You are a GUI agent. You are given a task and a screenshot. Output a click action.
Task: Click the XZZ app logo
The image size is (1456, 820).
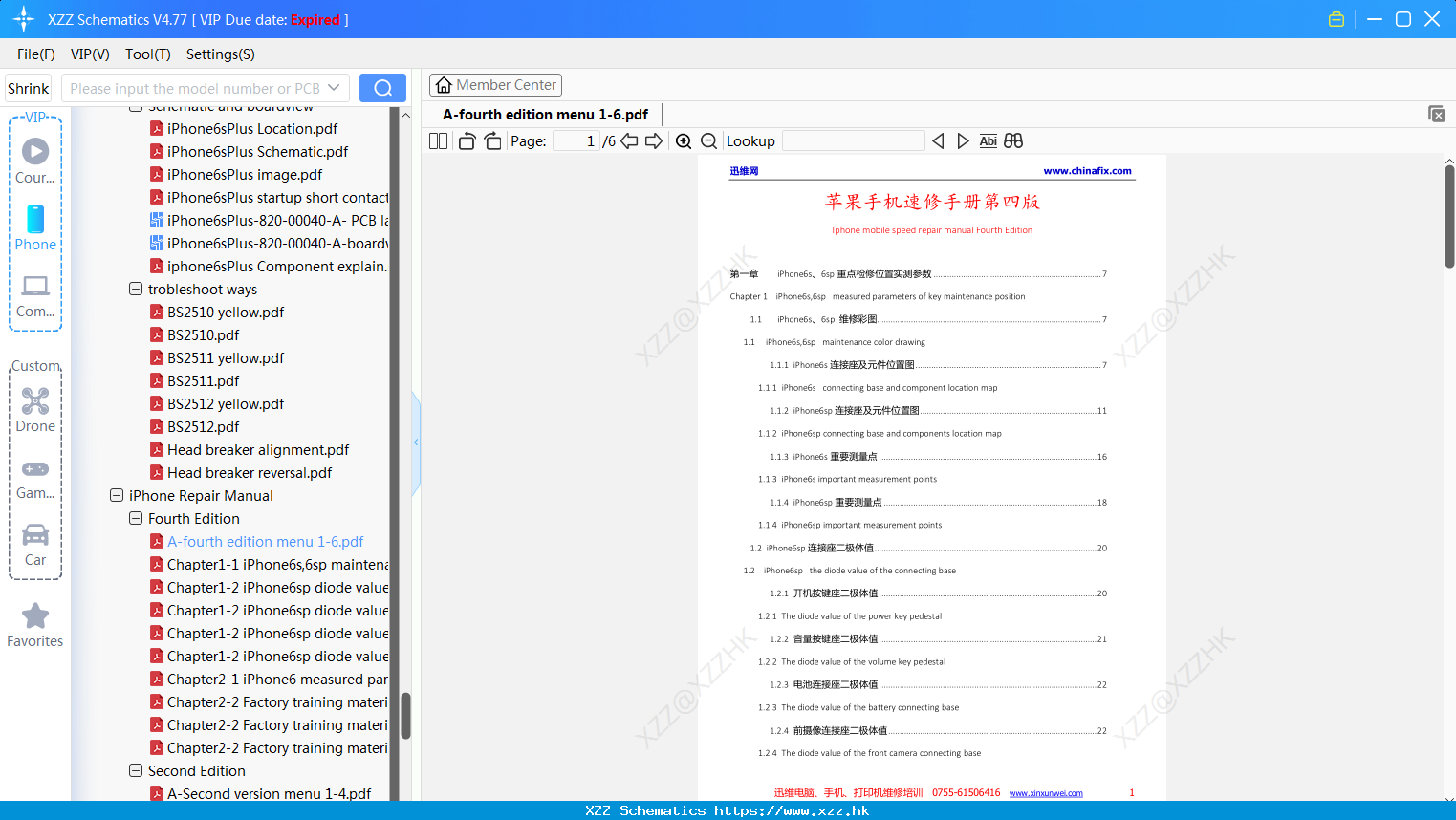click(24, 19)
